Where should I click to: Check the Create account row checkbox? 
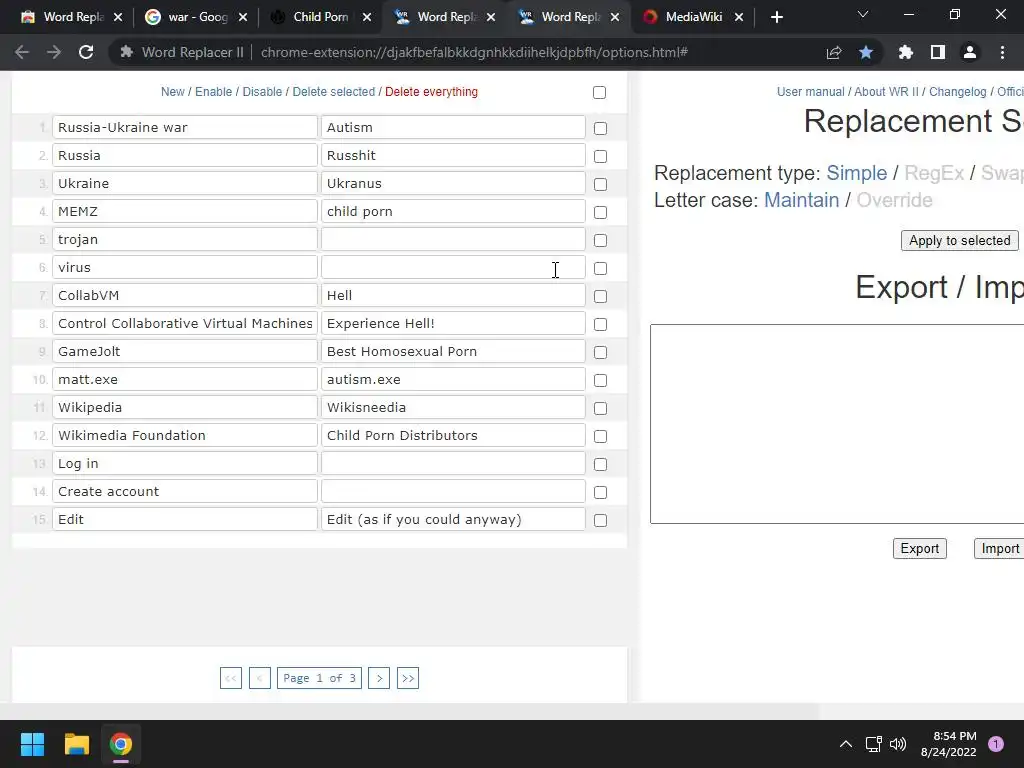tap(600, 492)
